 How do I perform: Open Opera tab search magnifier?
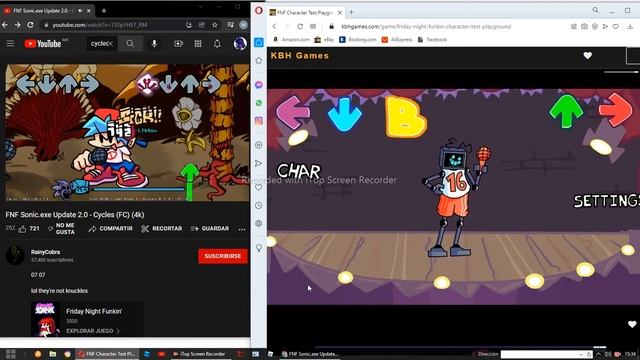click(x=596, y=10)
